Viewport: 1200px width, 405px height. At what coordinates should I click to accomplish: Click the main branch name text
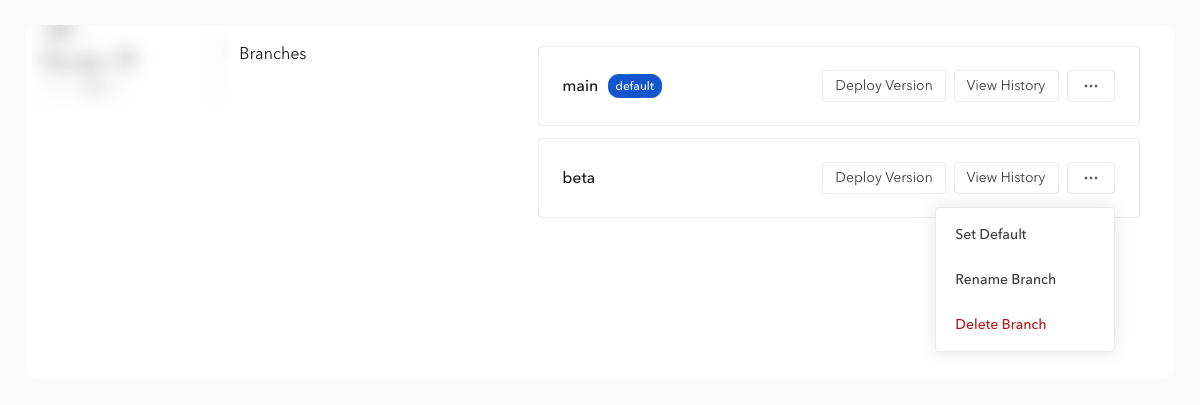(x=580, y=86)
